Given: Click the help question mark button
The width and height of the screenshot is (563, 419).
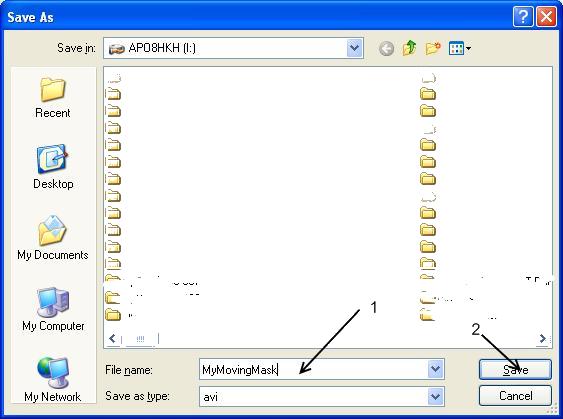Looking at the screenshot, I should [x=523, y=17].
